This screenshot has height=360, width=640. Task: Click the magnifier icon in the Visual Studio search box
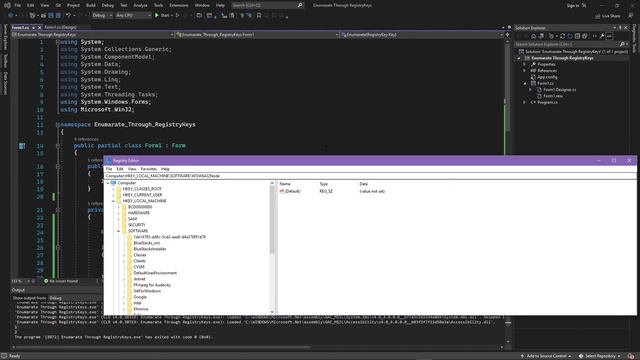coord(300,5)
